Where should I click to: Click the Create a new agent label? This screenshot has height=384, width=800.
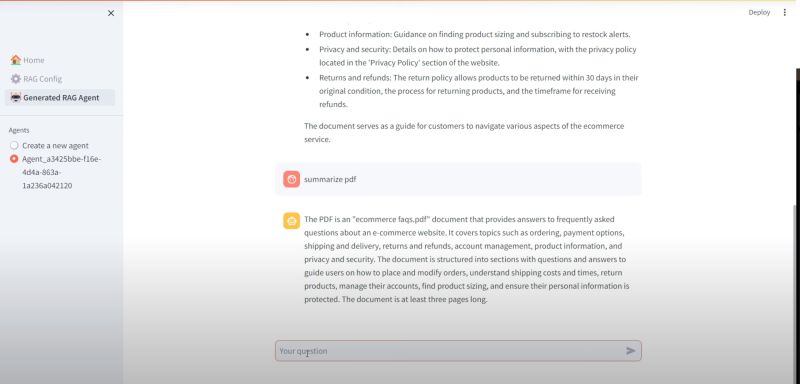[x=55, y=145]
